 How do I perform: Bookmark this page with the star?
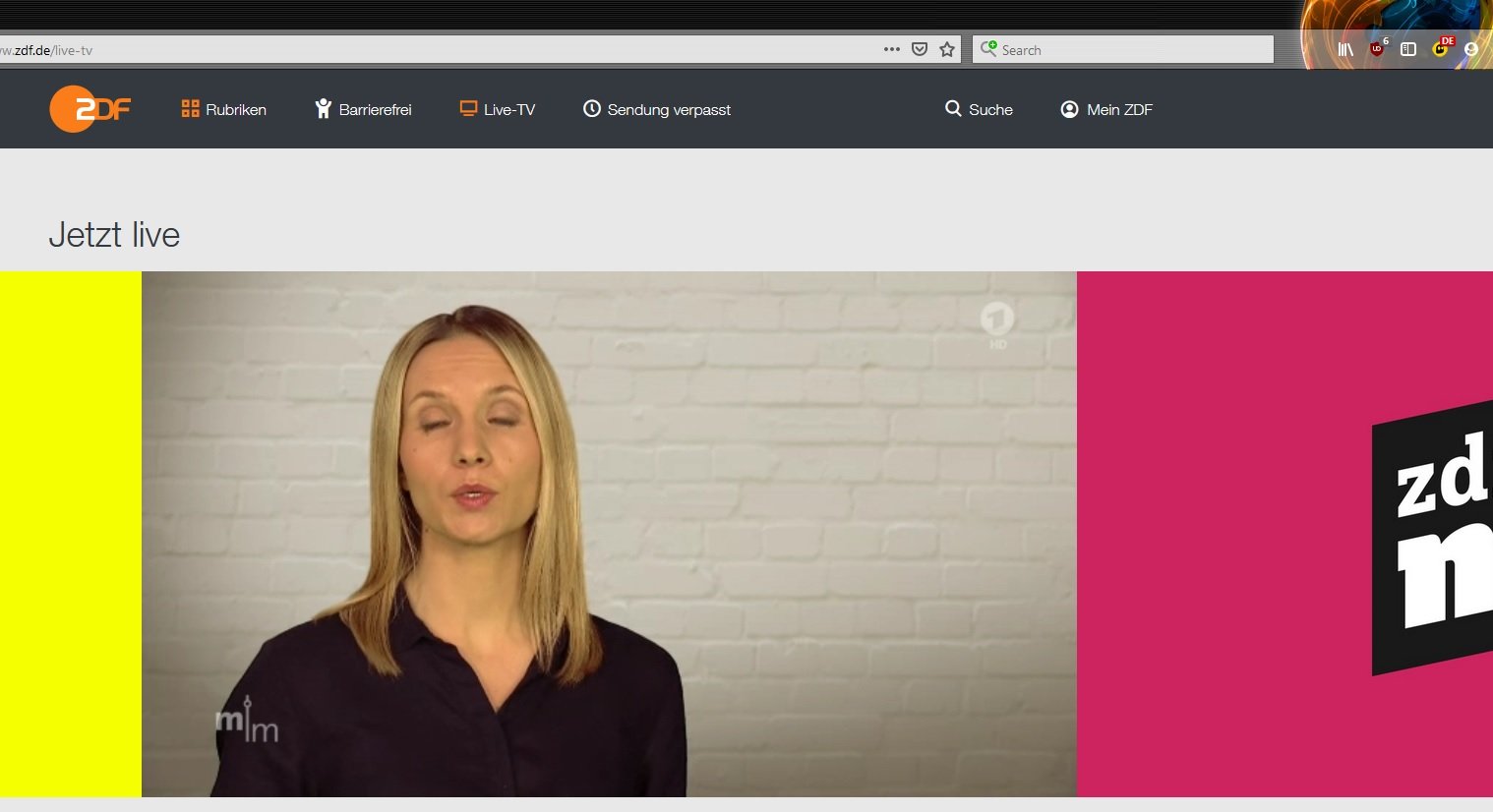pos(947,49)
